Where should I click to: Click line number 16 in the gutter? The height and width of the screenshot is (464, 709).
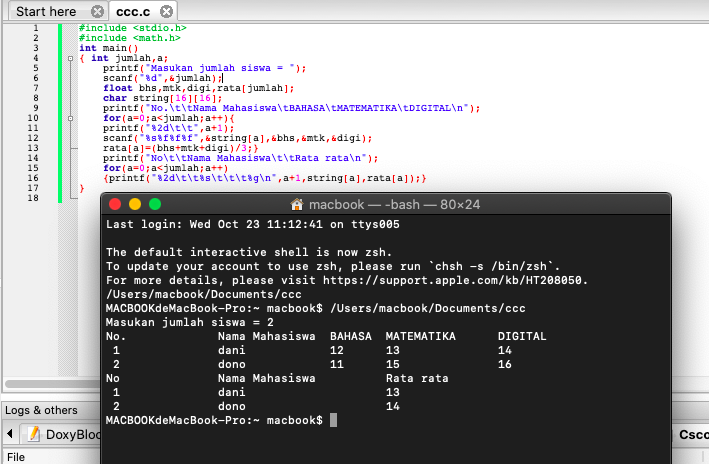click(33, 178)
